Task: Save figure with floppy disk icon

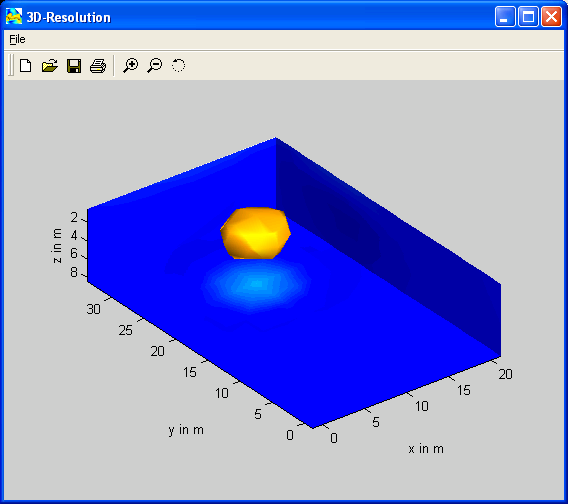Action: [x=74, y=66]
